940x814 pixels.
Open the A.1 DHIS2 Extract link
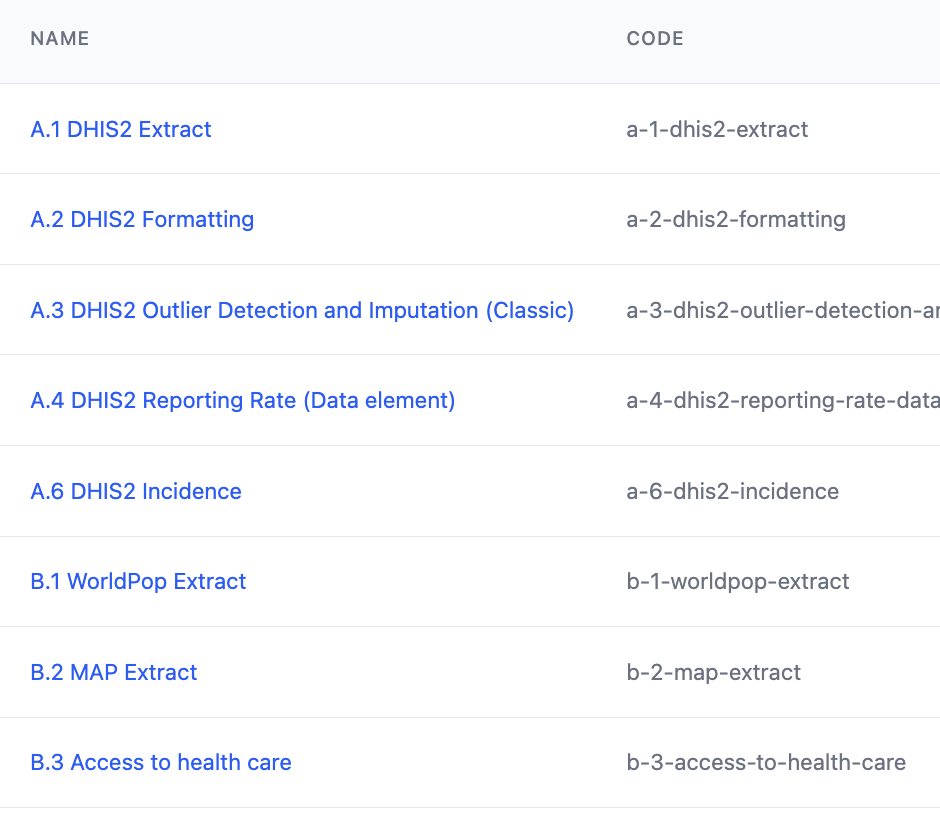pos(121,130)
